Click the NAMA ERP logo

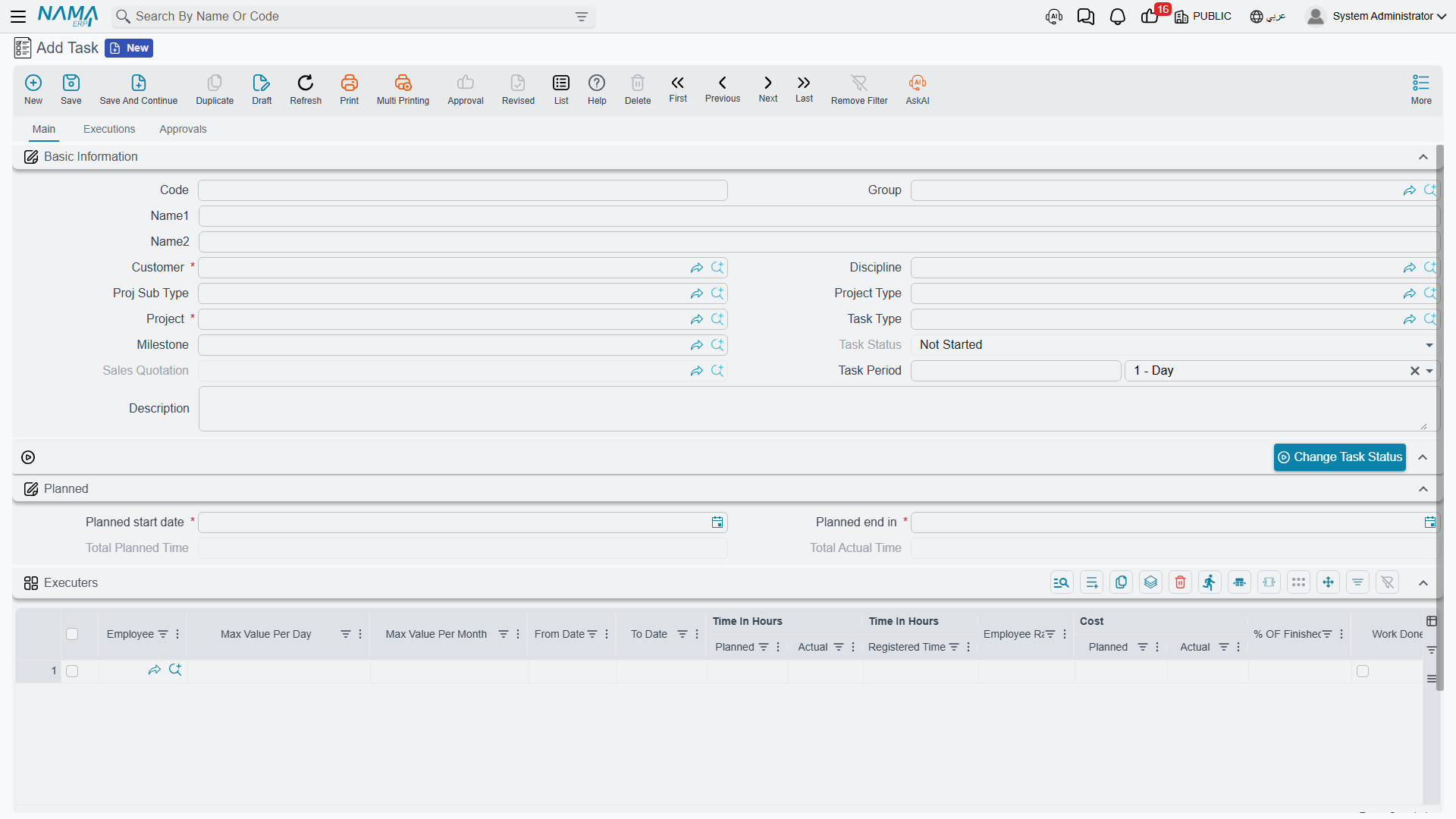pos(68,16)
